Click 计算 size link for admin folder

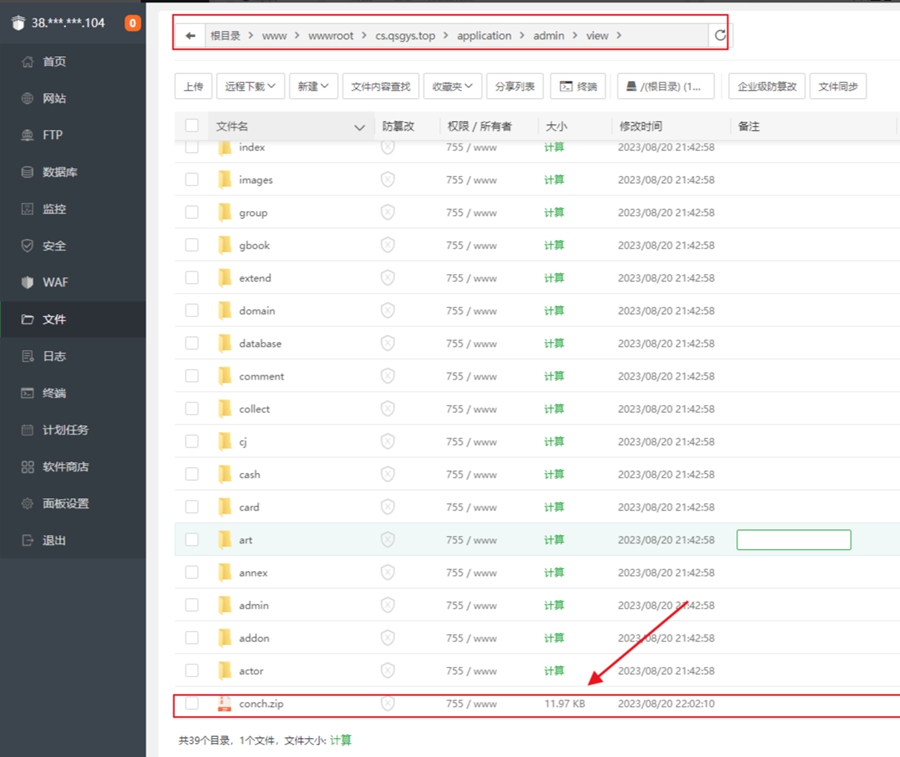pos(554,606)
